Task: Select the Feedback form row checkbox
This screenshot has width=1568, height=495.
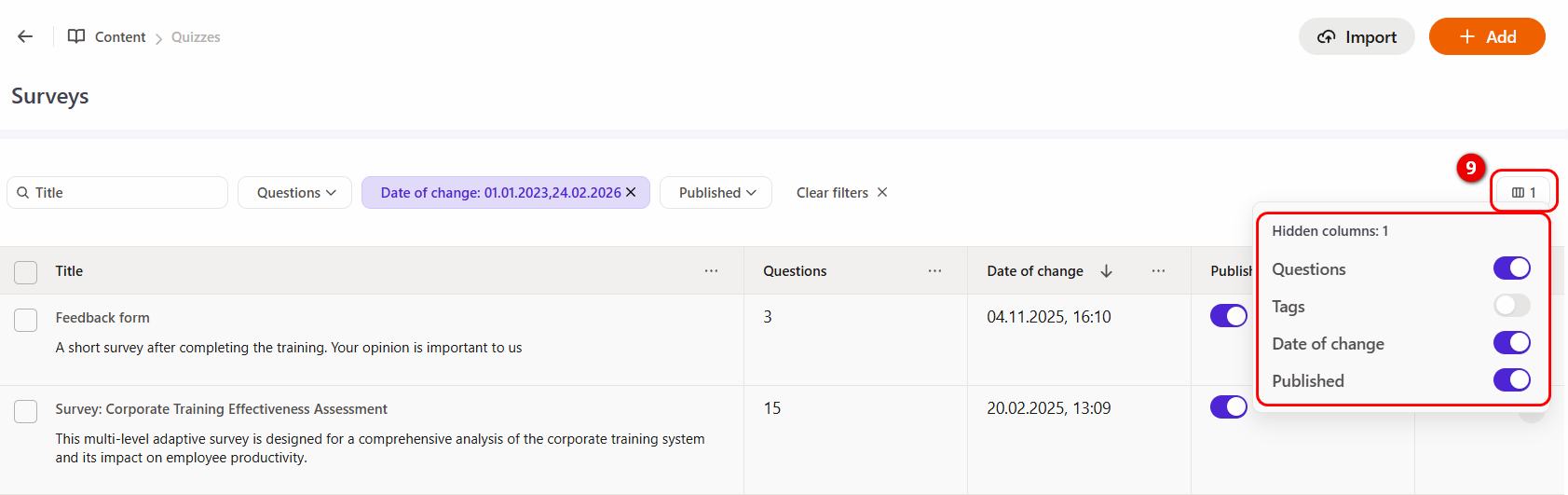Action: pyautogui.click(x=26, y=320)
